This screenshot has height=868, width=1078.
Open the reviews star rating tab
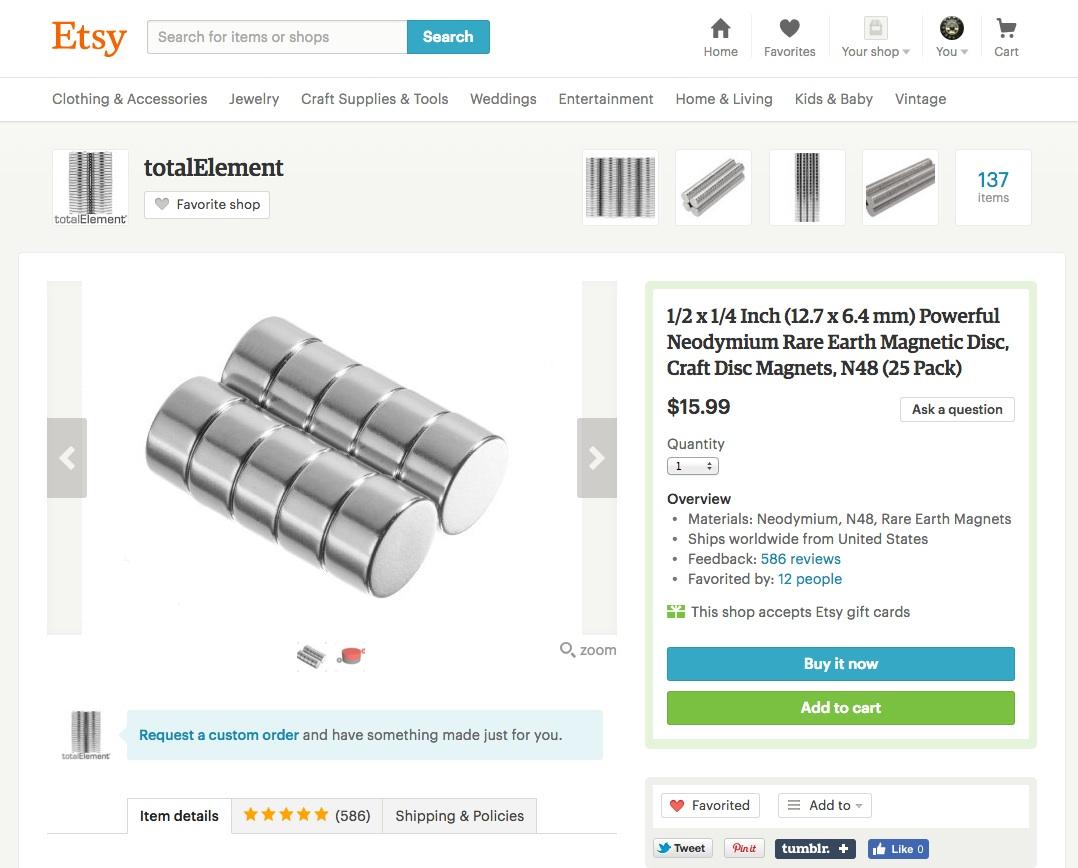pos(306,816)
